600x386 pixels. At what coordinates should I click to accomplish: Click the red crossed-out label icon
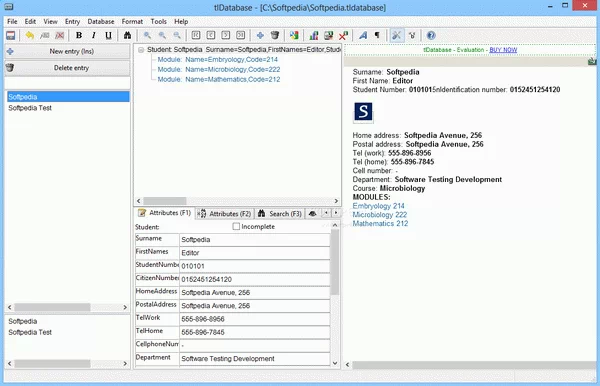pyautogui.click(x=59, y=36)
